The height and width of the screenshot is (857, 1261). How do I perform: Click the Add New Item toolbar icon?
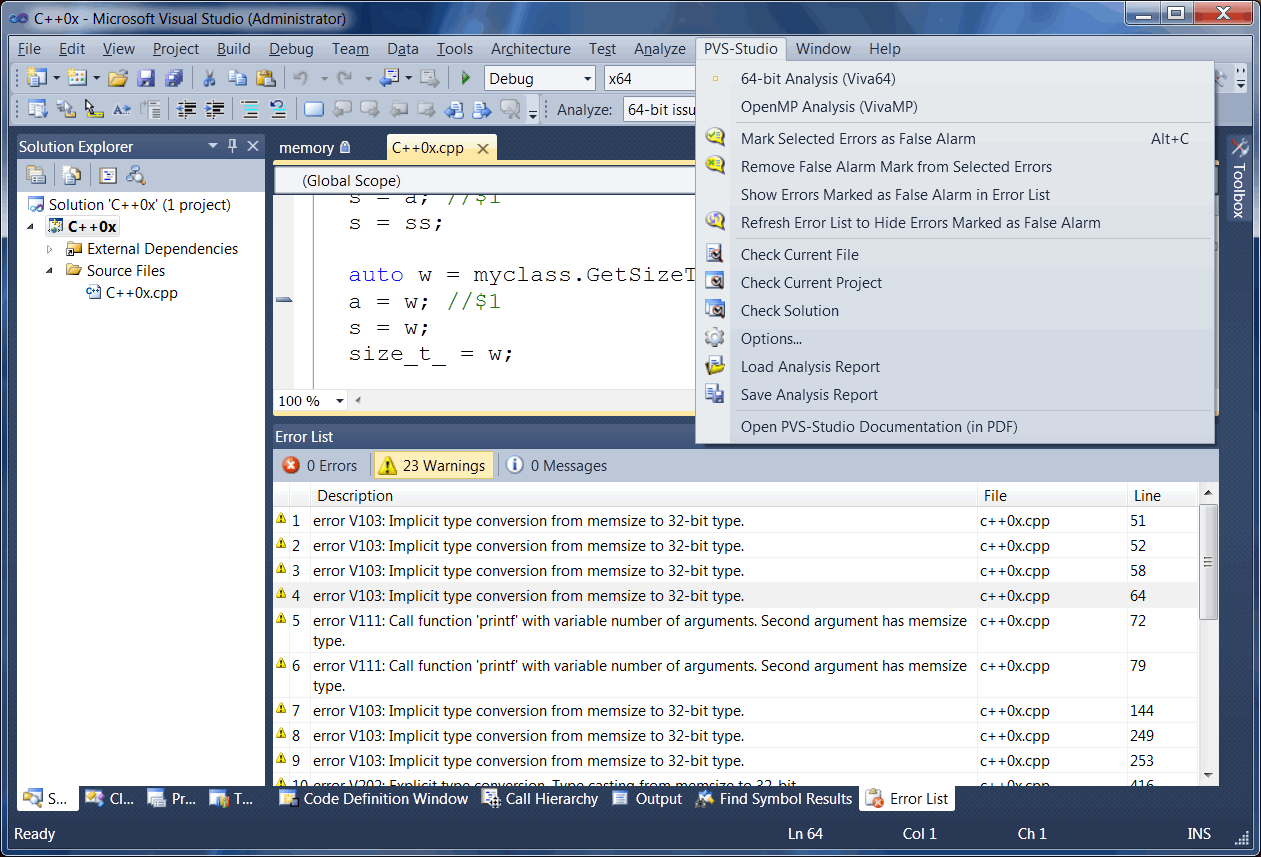76,78
